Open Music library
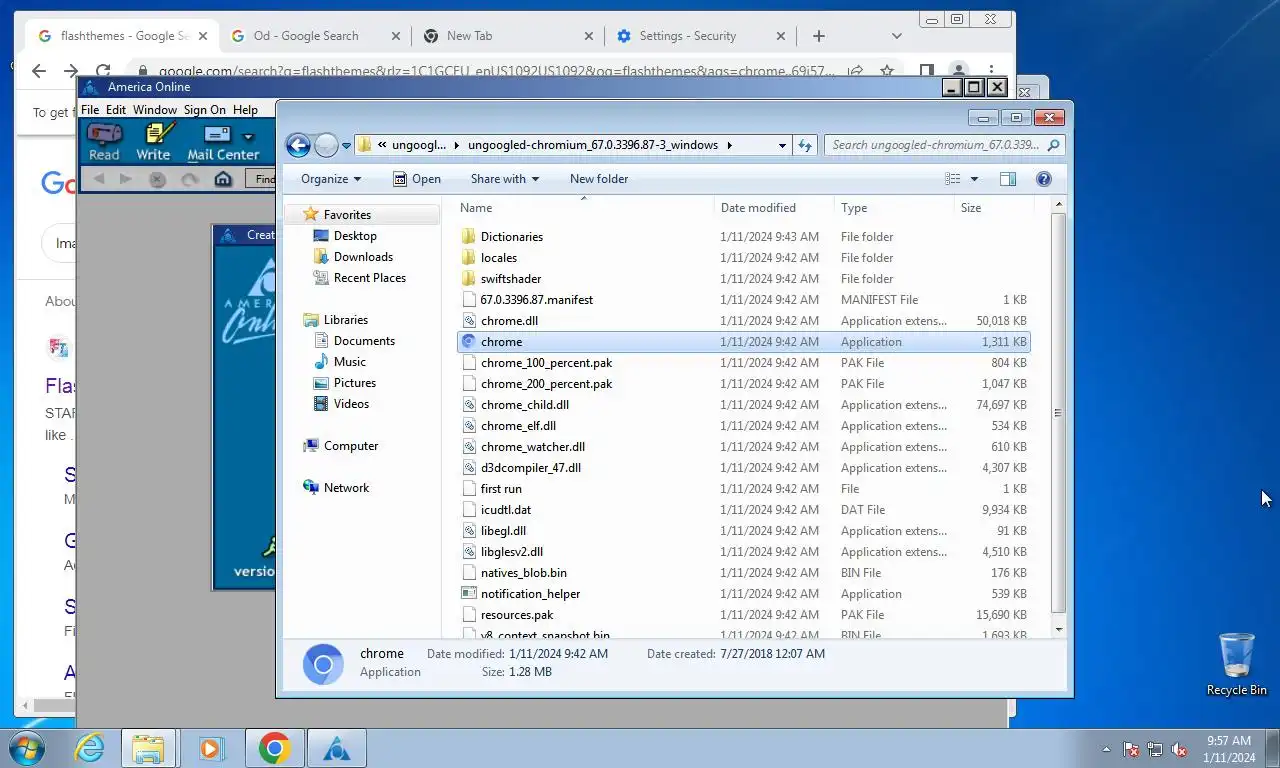 [350, 362]
